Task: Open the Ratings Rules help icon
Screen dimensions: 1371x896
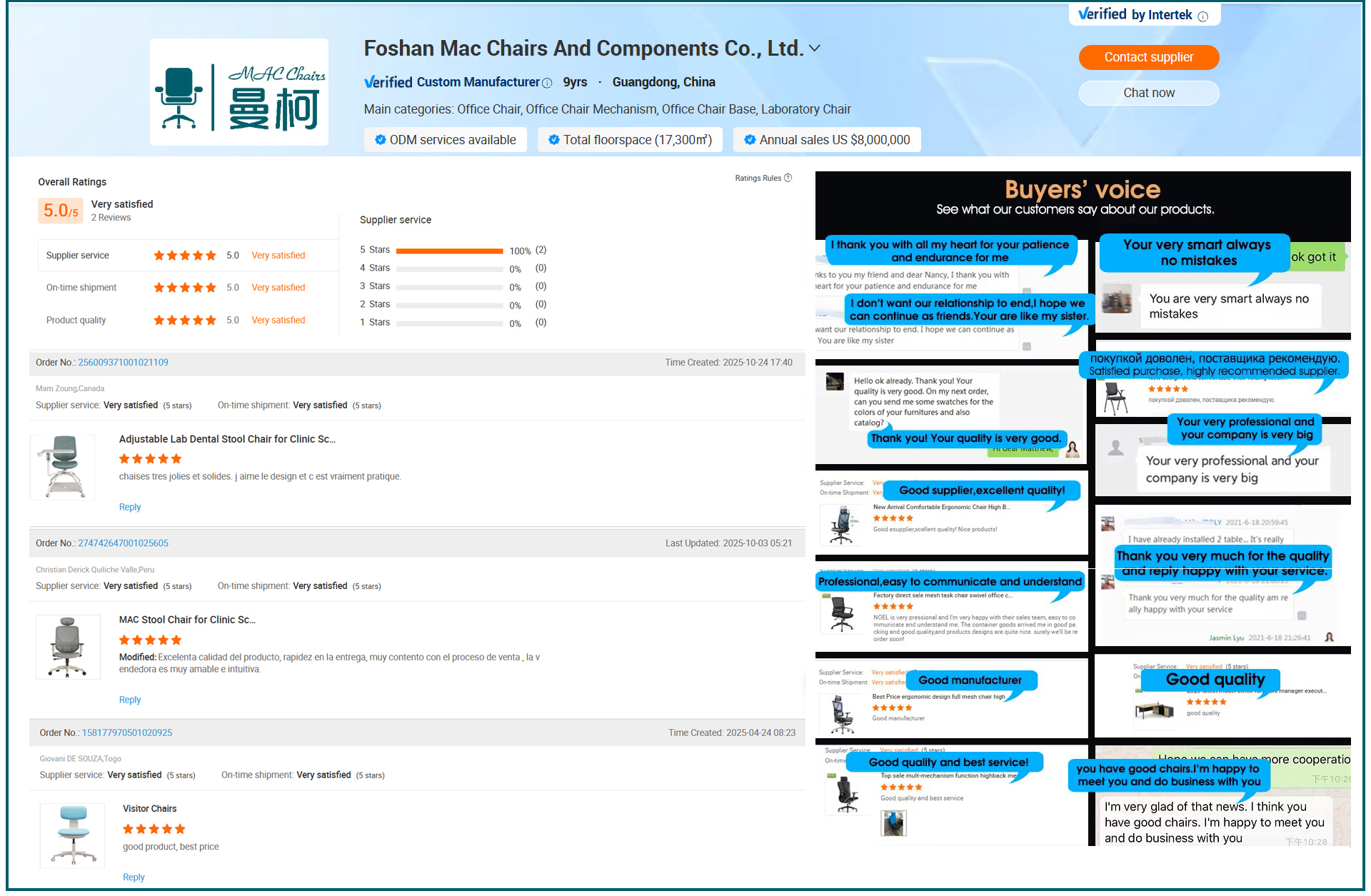Action: [788, 178]
